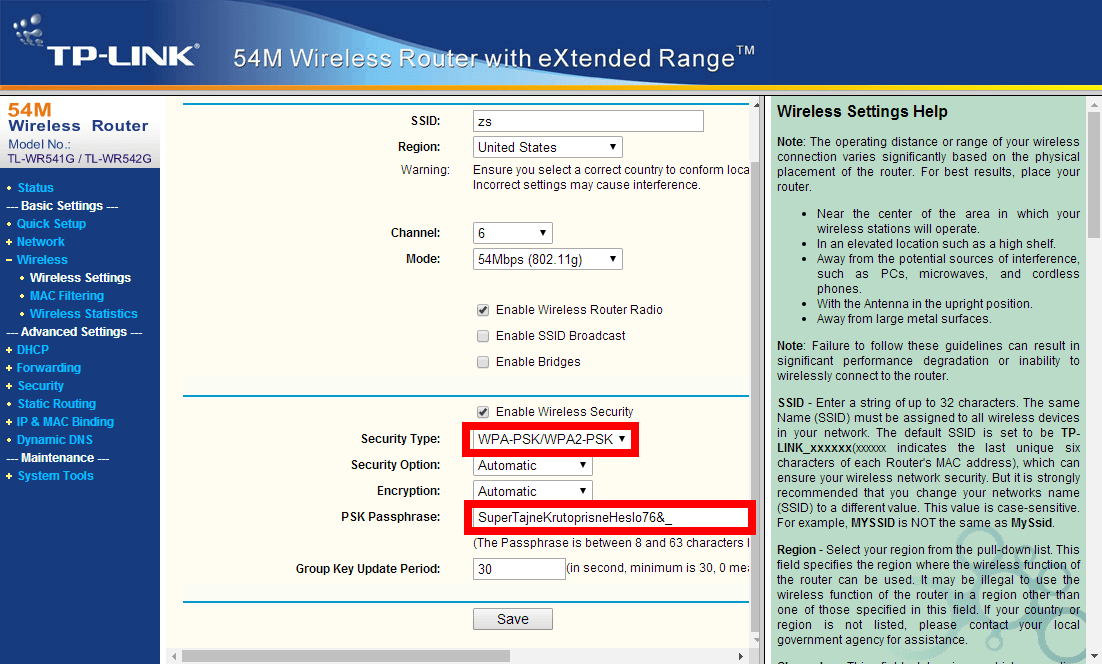
Task: Click the horizontal scroll-left arrow
Action: point(174,656)
